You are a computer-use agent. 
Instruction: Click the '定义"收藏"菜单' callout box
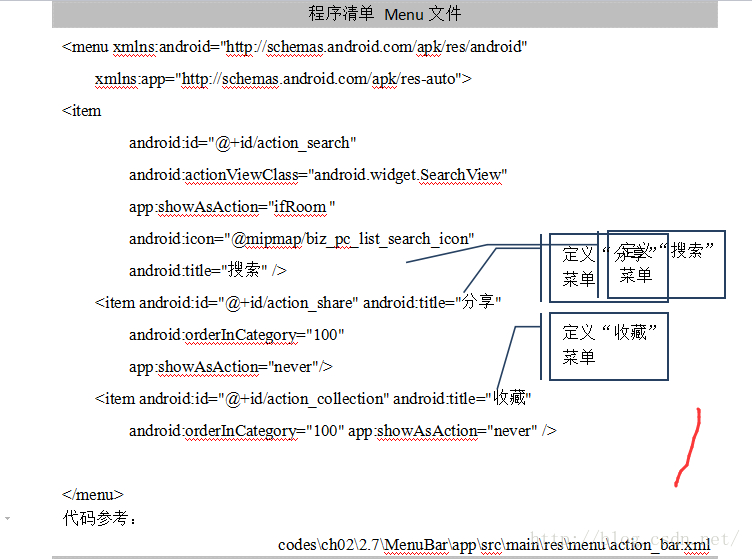pos(609,347)
